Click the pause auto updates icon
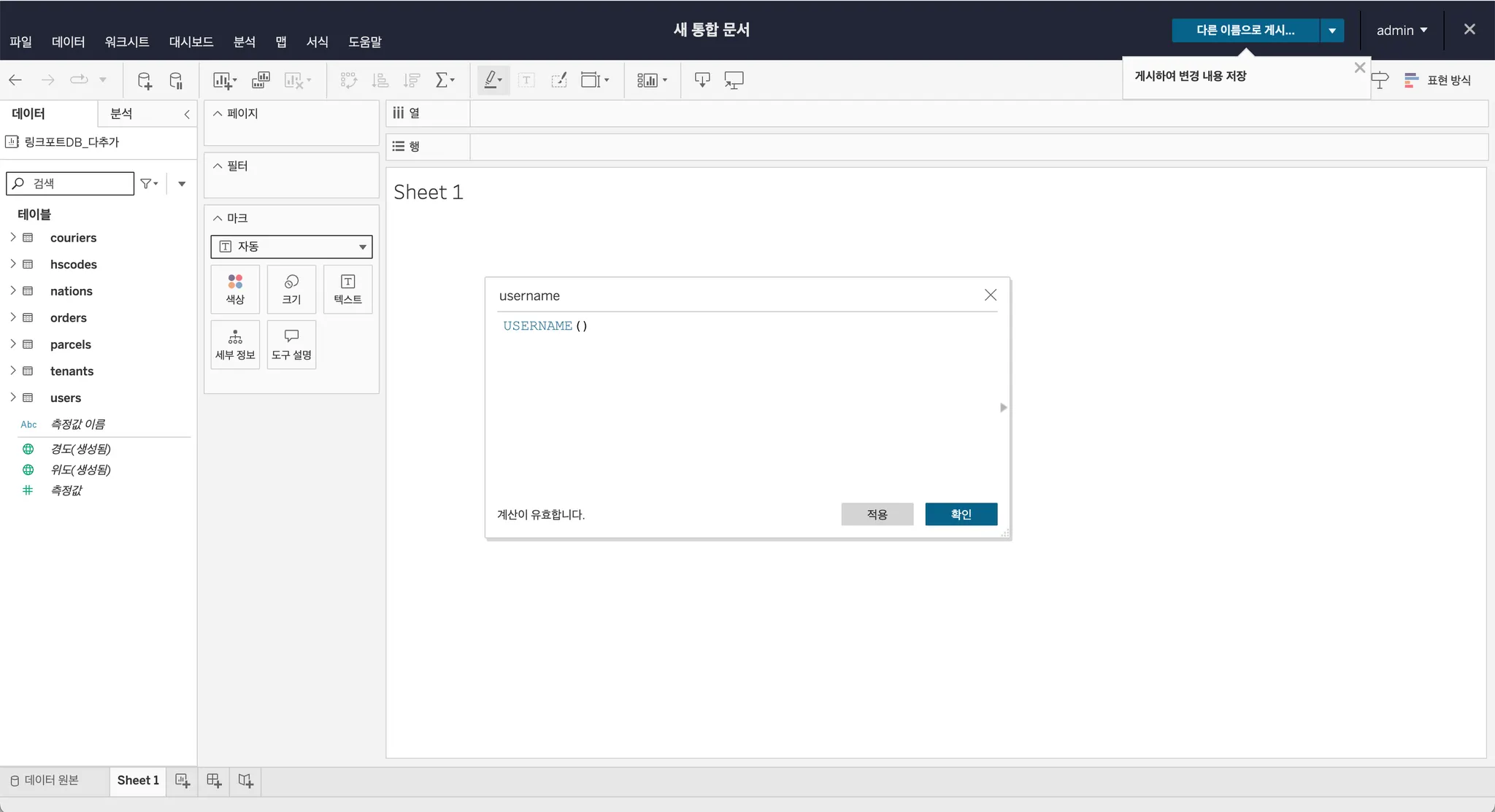This screenshot has width=1495, height=812. (176, 80)
